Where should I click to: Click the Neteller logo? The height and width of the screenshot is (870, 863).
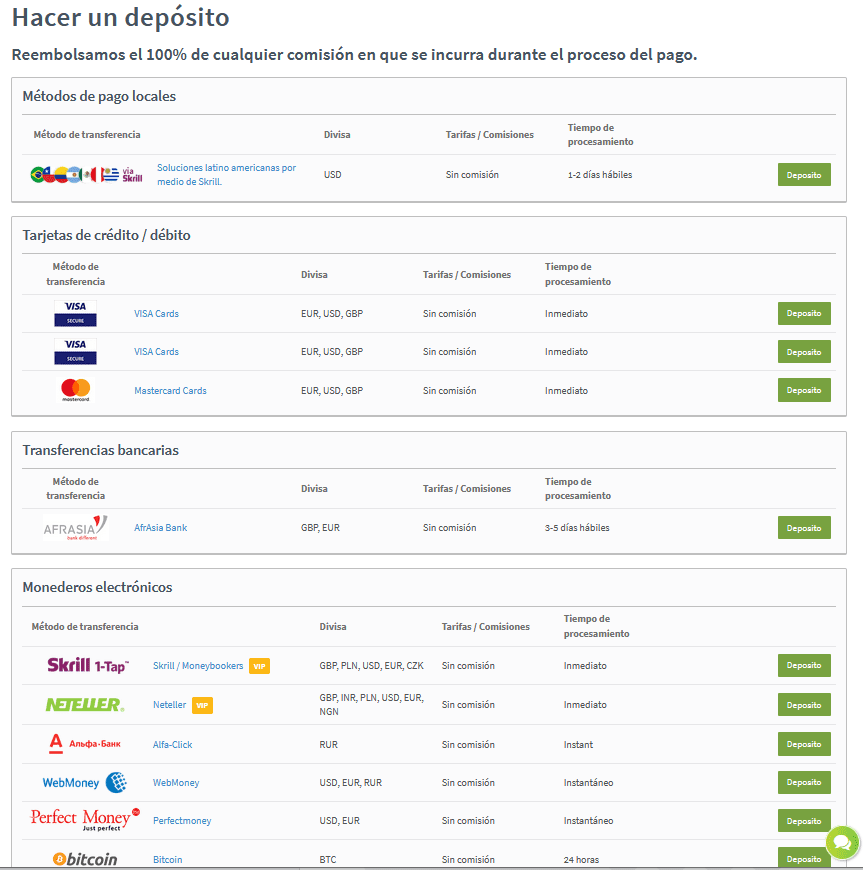pos(85,705)
